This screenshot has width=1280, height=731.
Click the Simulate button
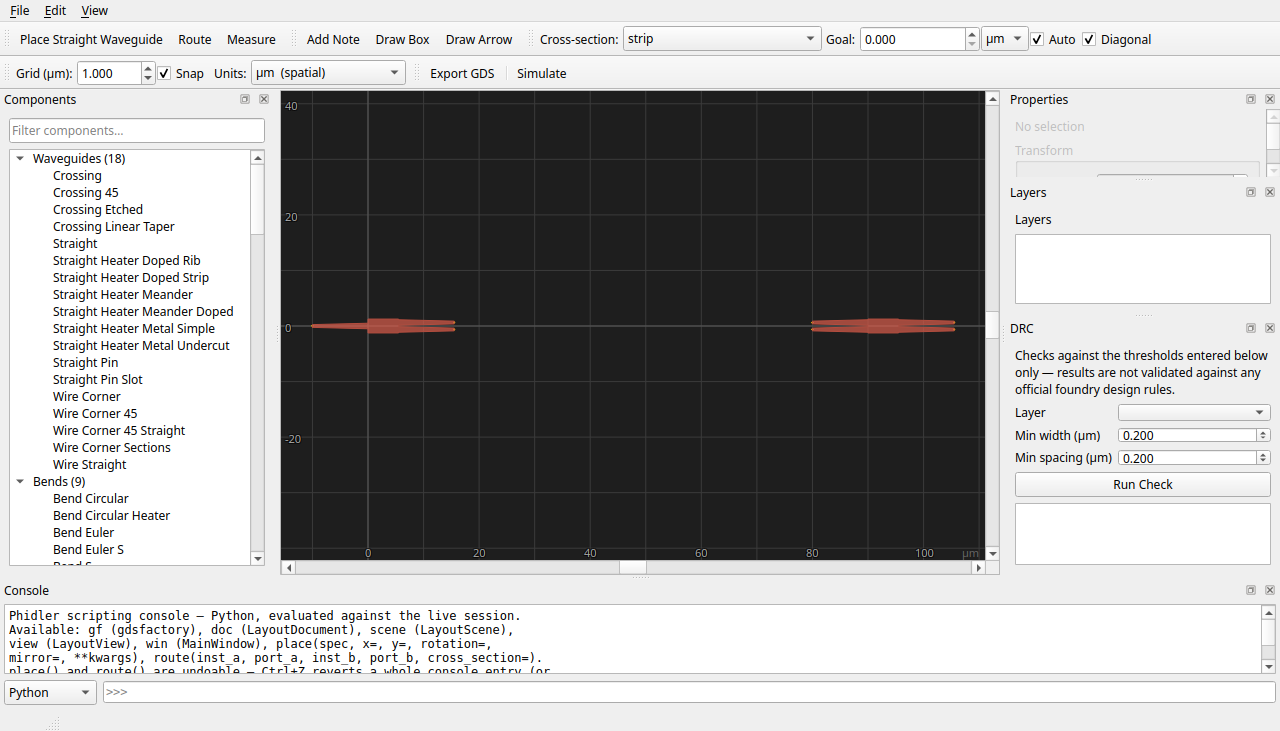[542, 74]
